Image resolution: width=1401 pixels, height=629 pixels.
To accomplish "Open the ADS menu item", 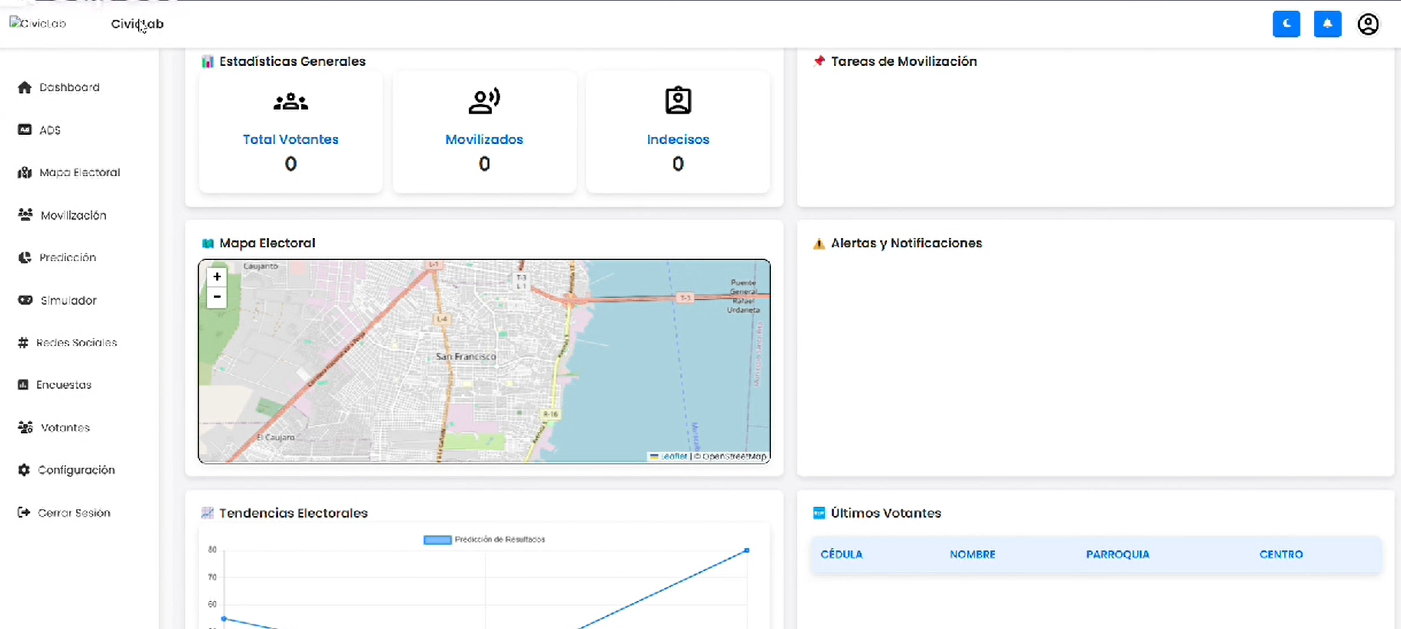I will [50, 130].
